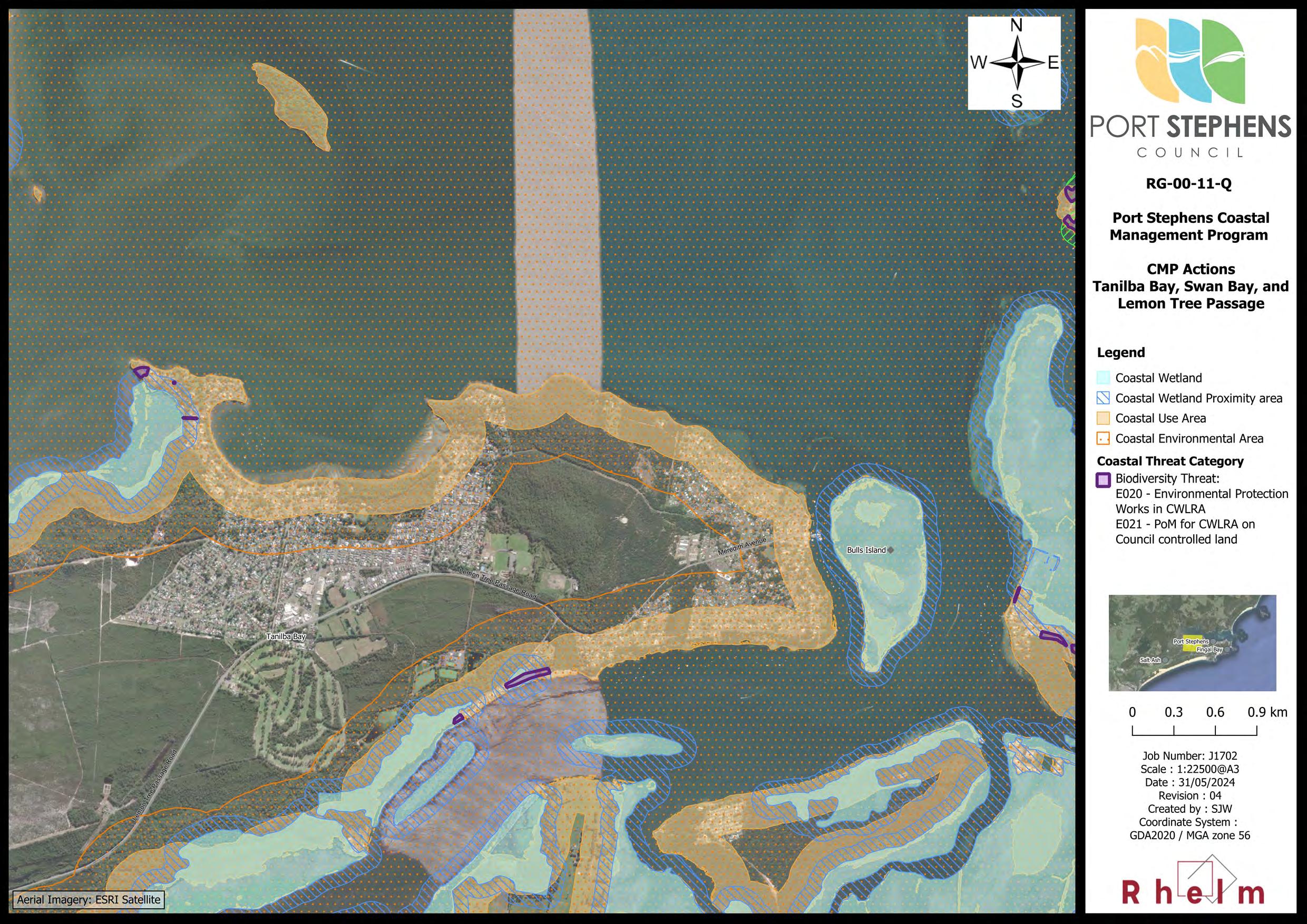
Task: Click the Coastal Threat Category heading
Action: (1170, 461)
